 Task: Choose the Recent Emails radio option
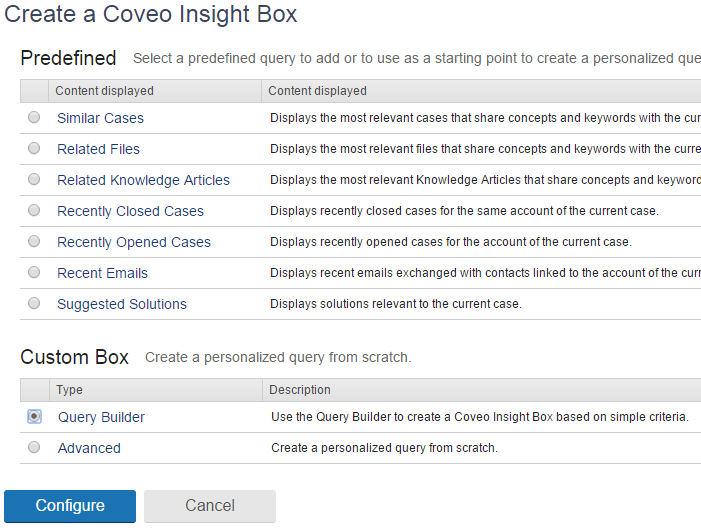34,272
